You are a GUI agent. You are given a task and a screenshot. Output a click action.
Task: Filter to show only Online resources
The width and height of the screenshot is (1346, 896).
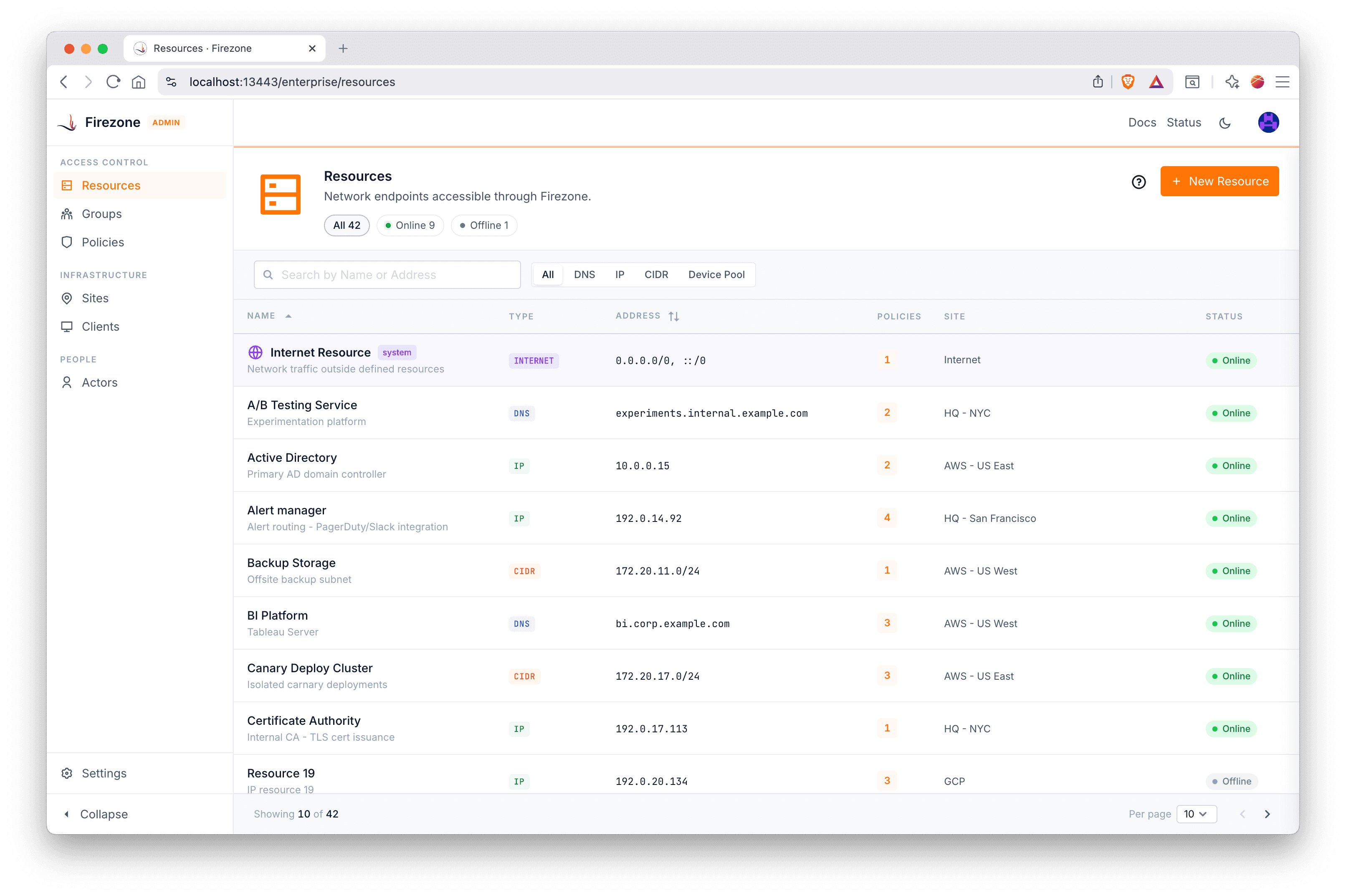[x=410, y=225]
